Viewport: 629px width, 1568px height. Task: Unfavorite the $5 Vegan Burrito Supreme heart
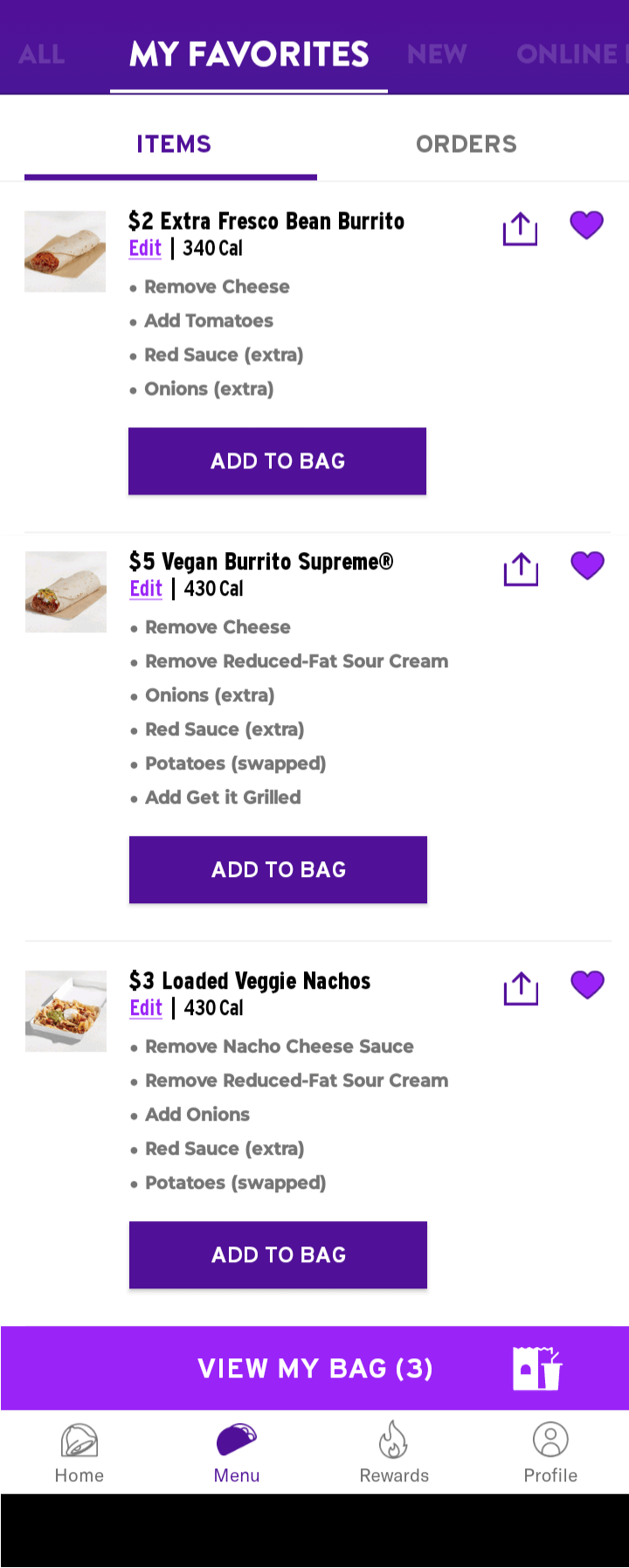(x=588, y=566)
